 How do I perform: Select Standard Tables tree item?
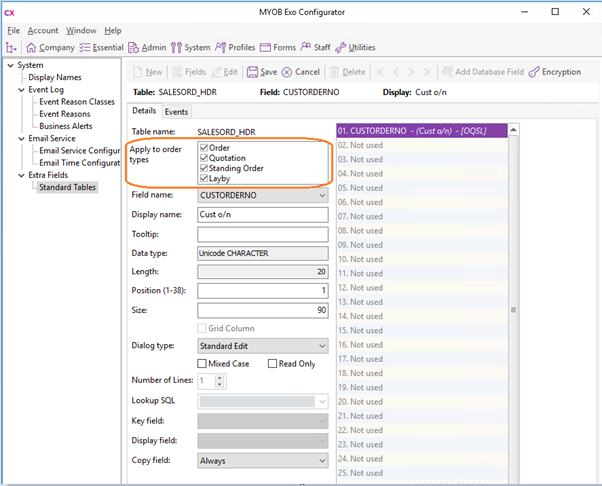pos(67,187)
